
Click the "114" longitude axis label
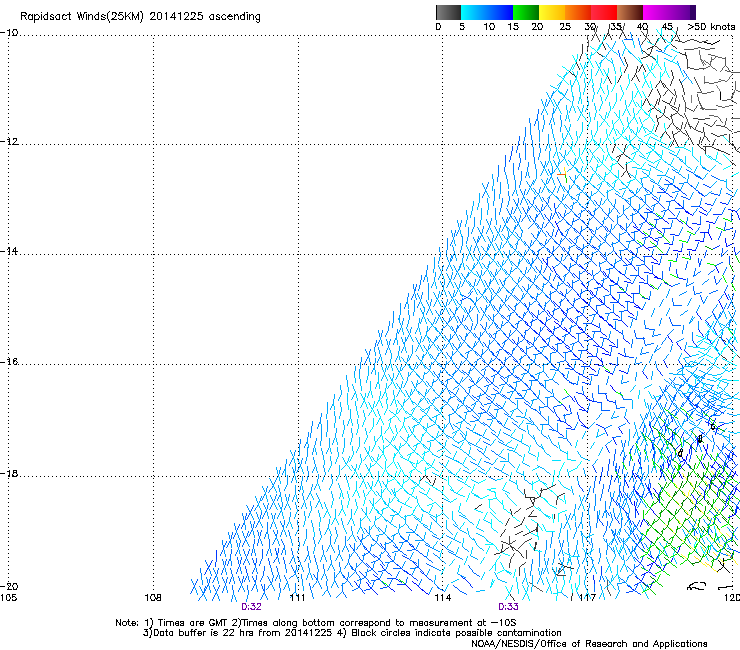(443, 598)
